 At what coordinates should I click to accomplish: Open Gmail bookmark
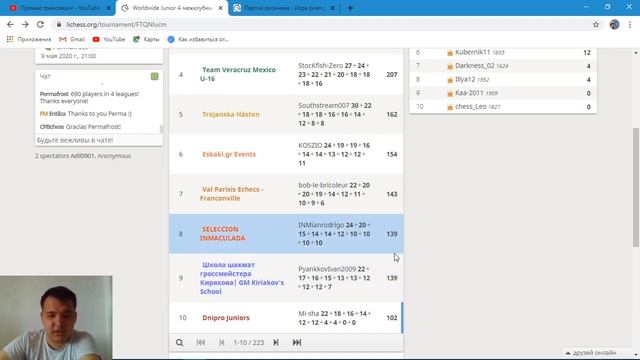tap(72, 39)
